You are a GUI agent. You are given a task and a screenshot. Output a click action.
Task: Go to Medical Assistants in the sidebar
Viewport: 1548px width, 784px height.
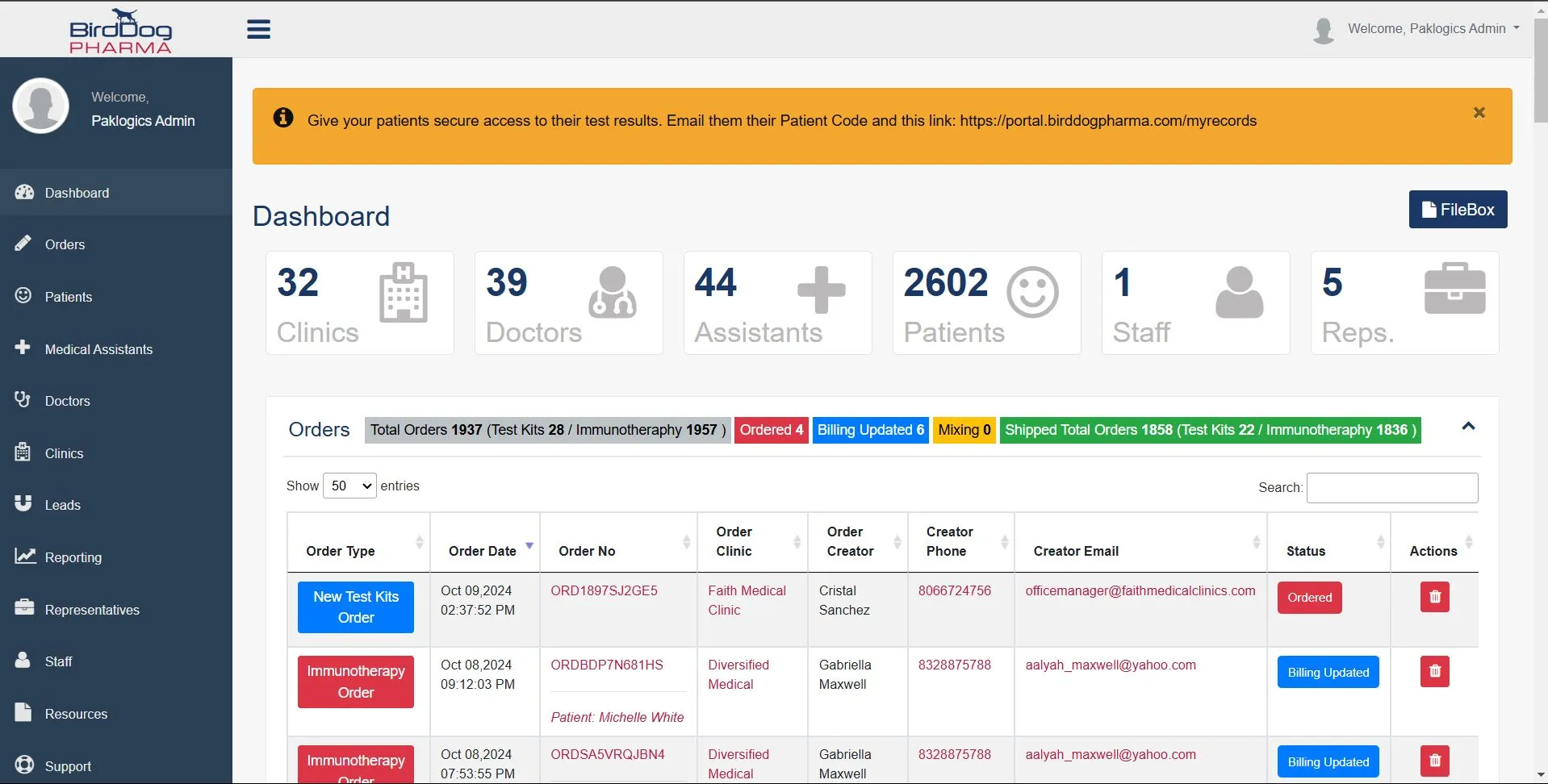(98, 349)
